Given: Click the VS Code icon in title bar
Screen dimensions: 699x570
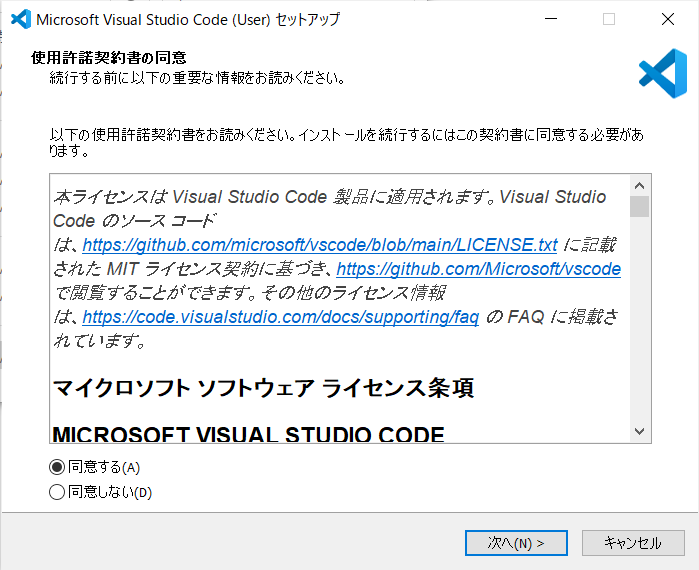Looking at the screenshot, I should [x=21, y=19].
